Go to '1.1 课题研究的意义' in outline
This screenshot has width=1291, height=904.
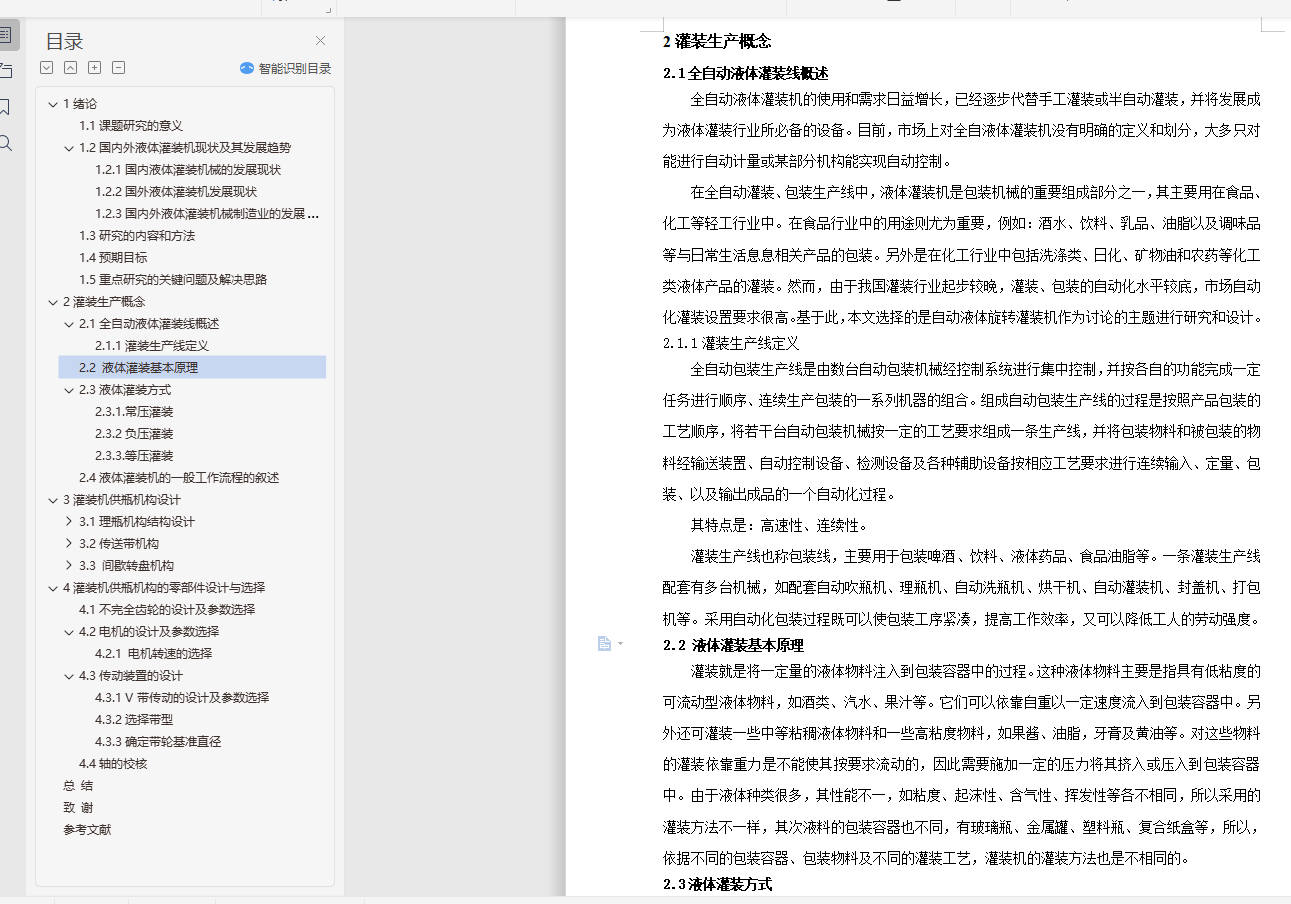pyautogui.click(x=131, y=125)
